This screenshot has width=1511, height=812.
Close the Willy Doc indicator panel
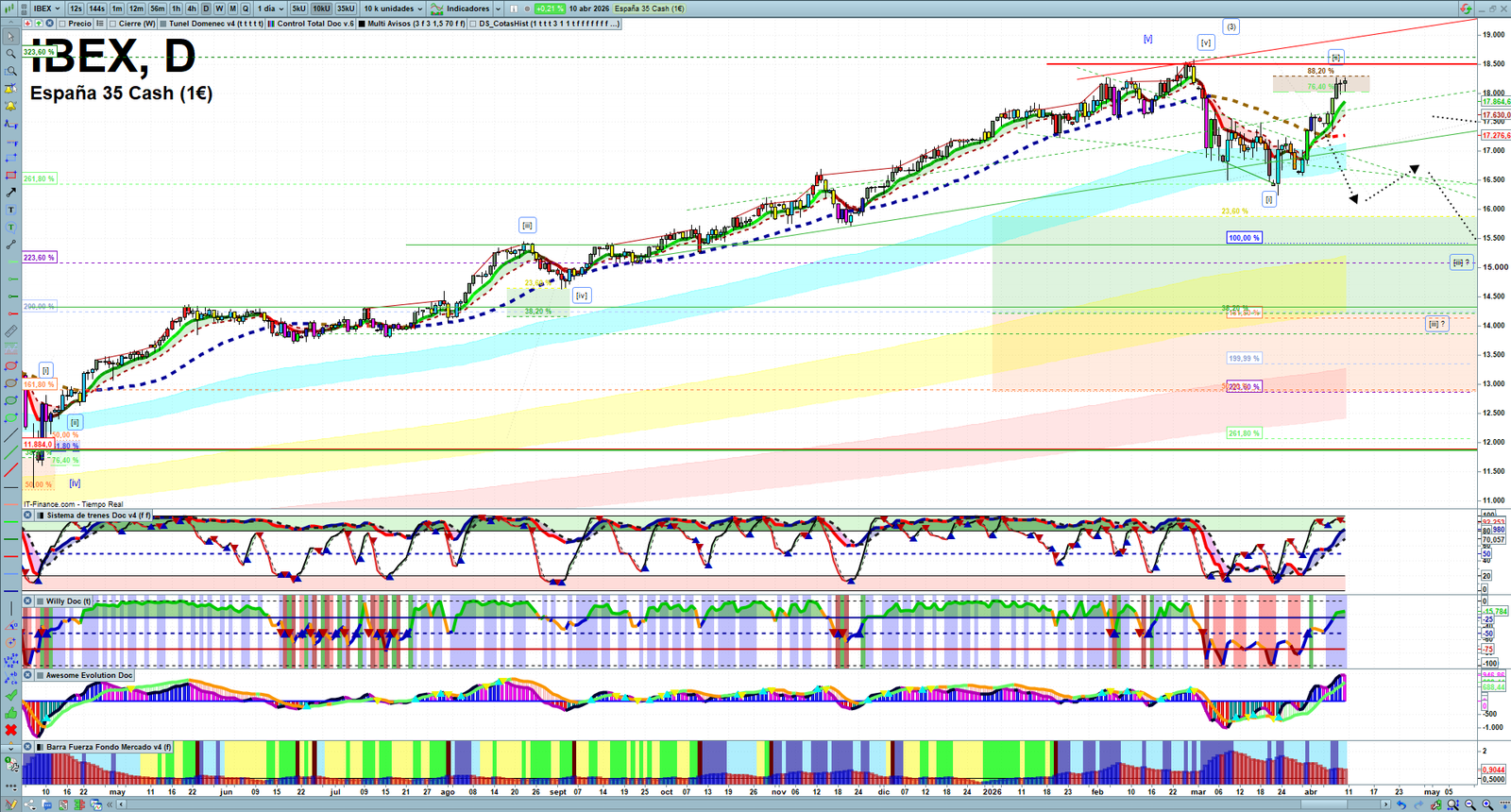[28, 601]
